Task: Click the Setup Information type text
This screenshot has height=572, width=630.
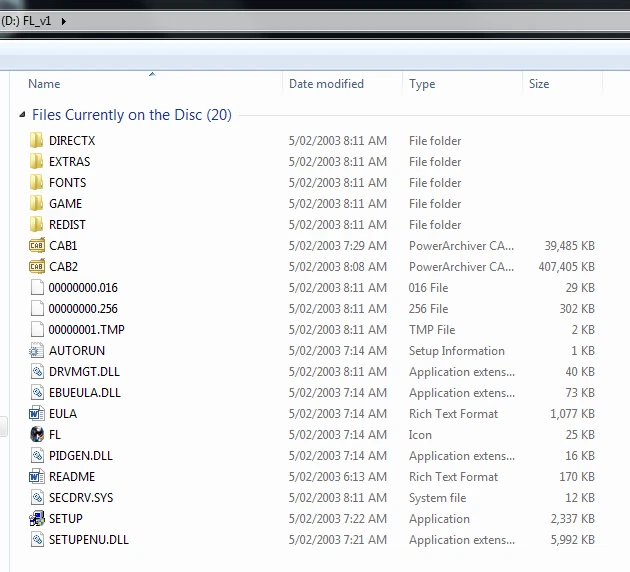Action: (457, 351)
